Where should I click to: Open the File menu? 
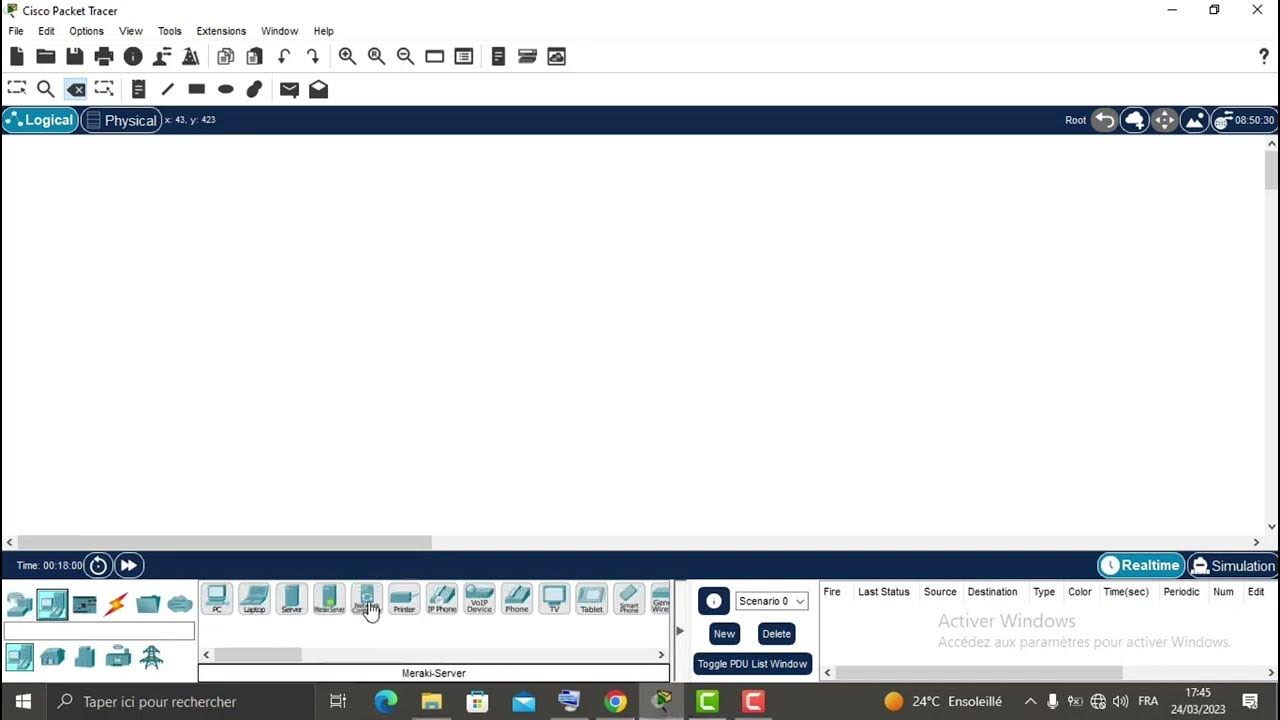(x=16, y=31)
